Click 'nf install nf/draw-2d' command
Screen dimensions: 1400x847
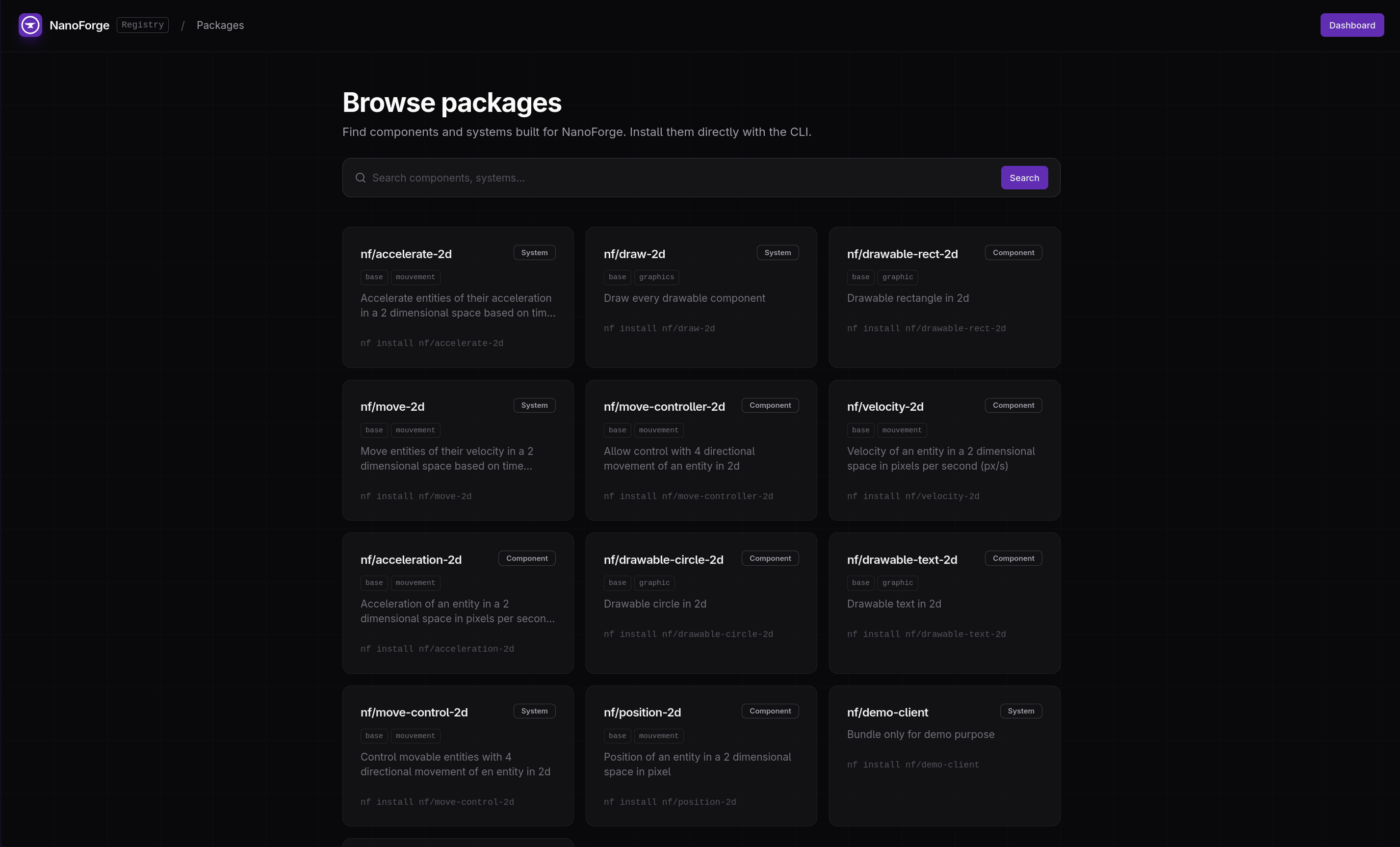[659, 329]
